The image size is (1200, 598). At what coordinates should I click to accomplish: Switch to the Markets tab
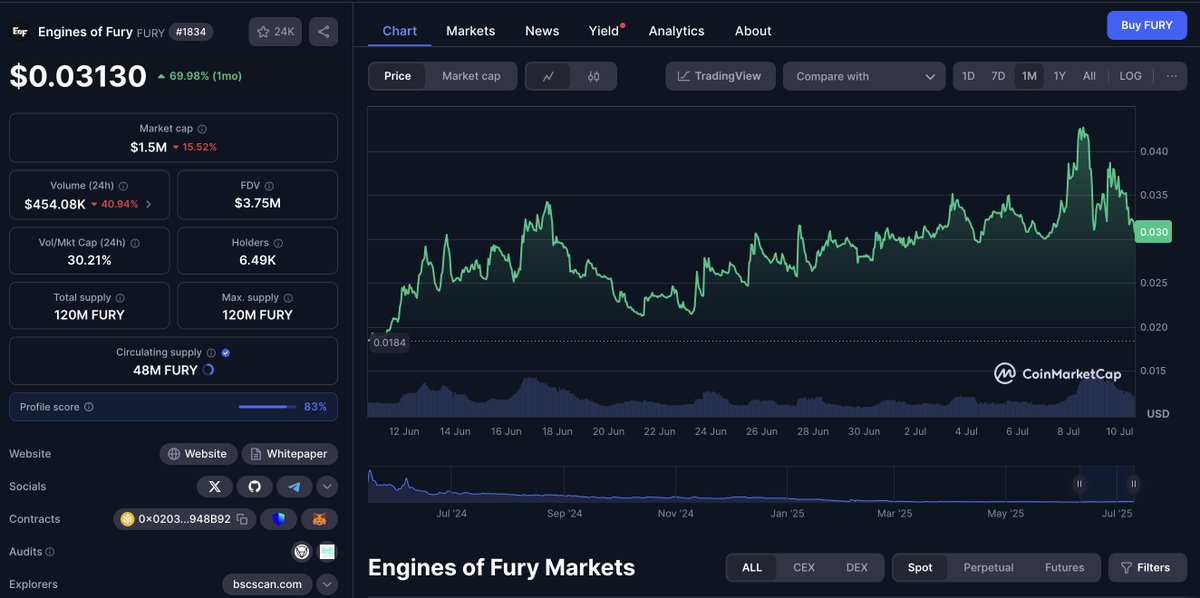tap(471, 31)
